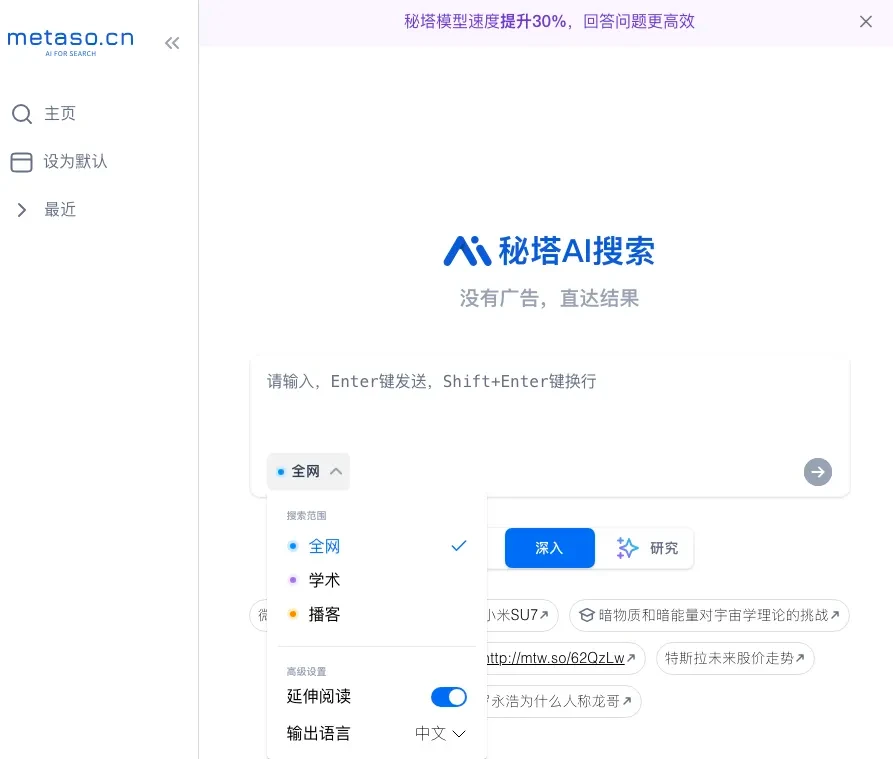Click the graduation cap icon on the 暗物质 chip
Screen dimensions: 893x759
point(587,615)
